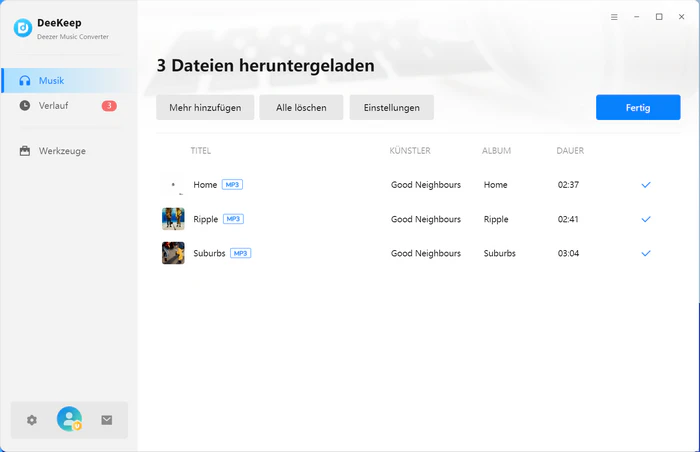This screenshot has width=700, height=452.
Task: Minimize the DeeKeep window
Action: tap(637, 17)
